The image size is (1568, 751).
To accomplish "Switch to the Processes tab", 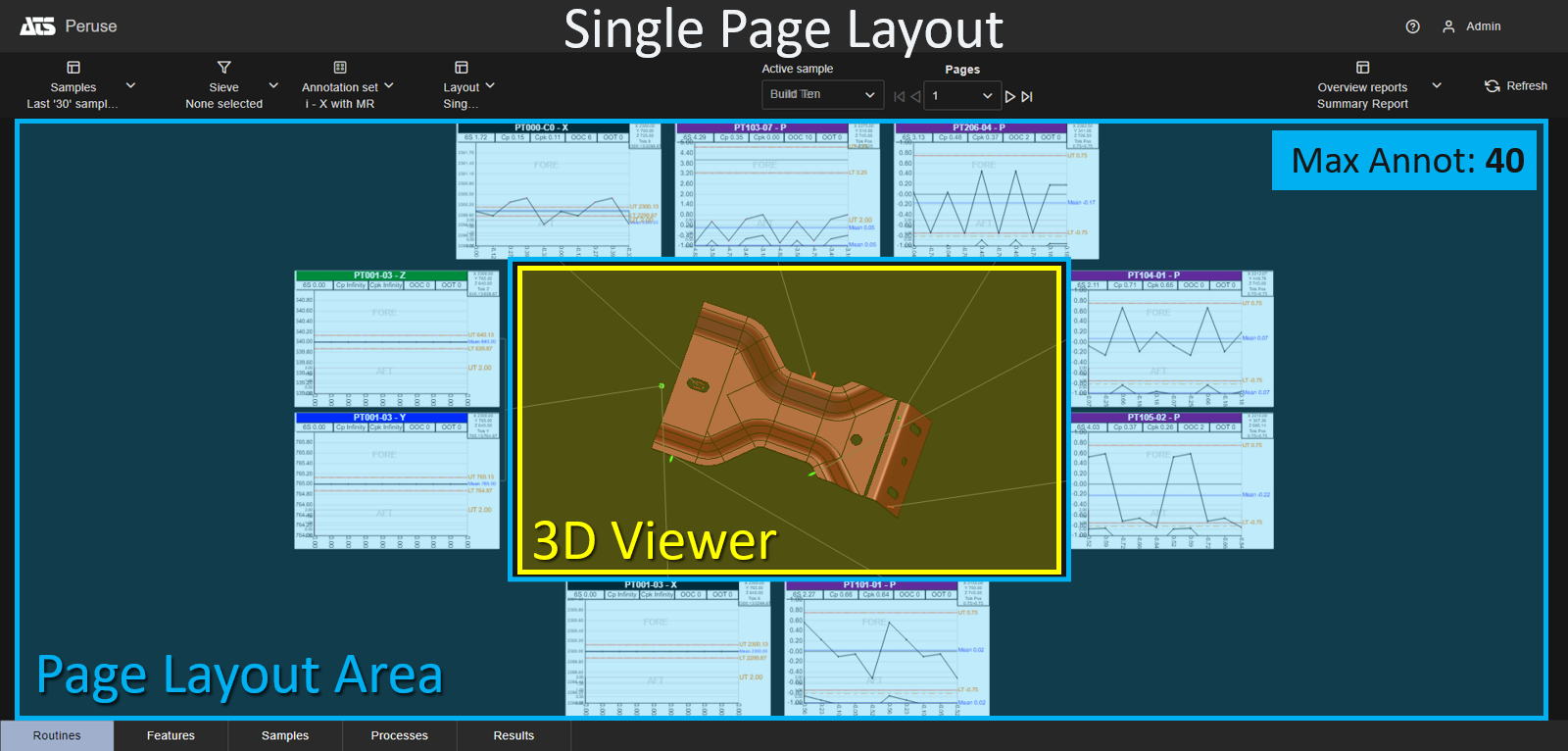I will point(399,735).
